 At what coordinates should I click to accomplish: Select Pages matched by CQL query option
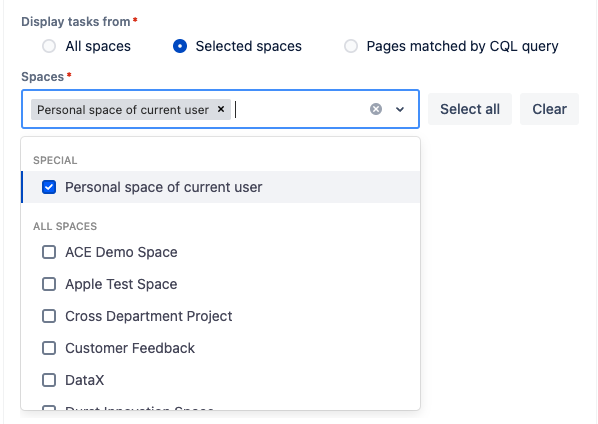tap(351, 46)
